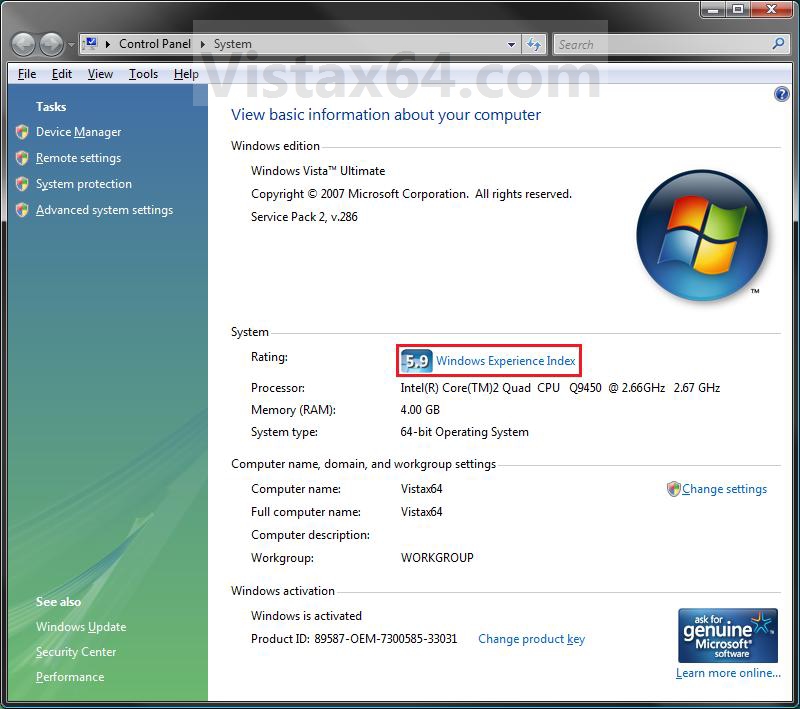Screen dimensions: 800x709
Task: Open the Help menu
Action: click(186, 74)
